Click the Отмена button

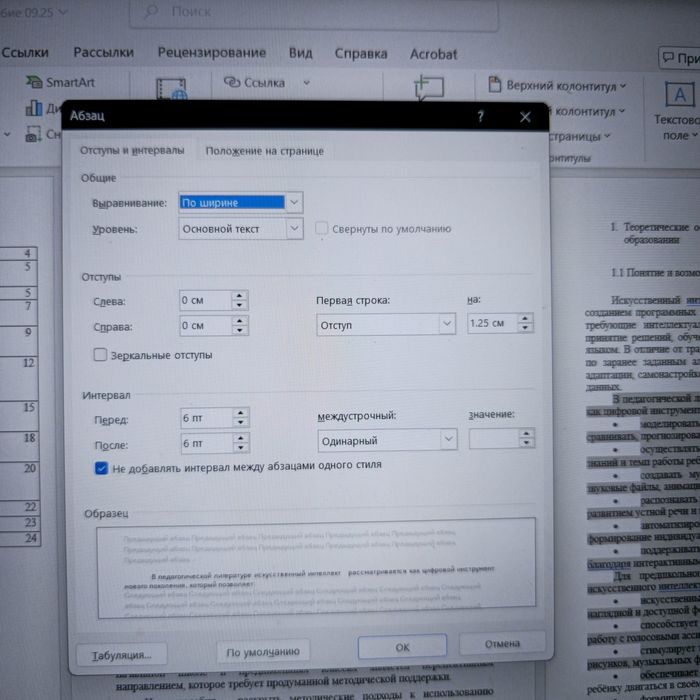502,643
